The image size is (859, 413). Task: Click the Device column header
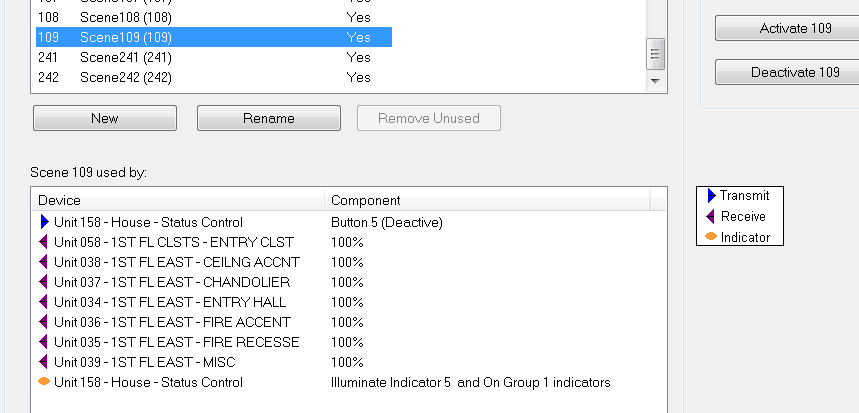tap(177, 200)
